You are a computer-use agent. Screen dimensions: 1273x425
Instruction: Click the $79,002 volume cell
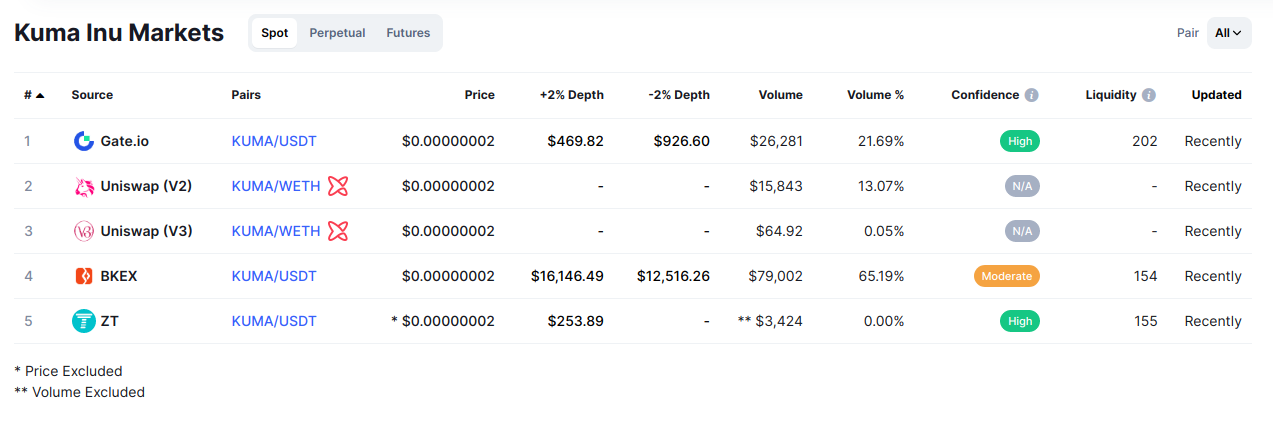pos(776,276)
